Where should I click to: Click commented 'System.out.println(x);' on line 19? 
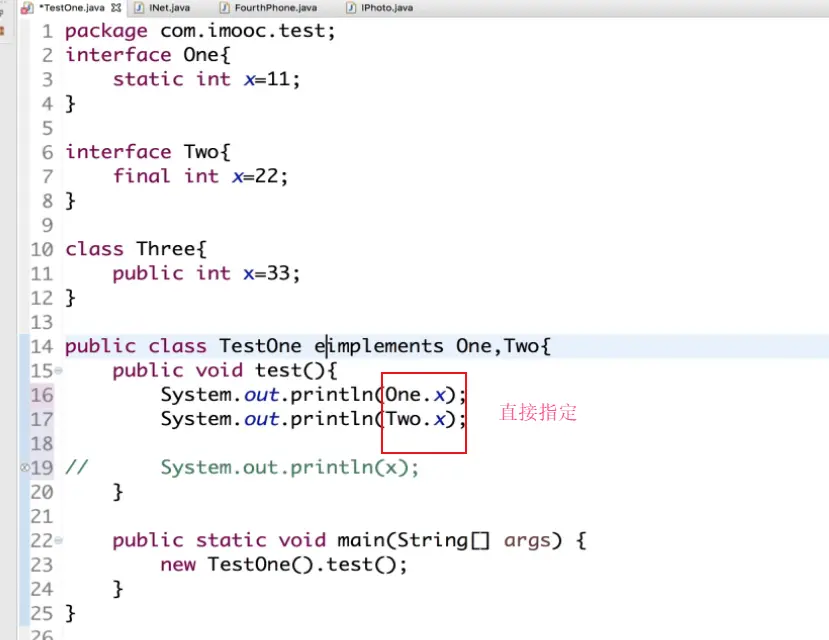tap(290, 468)
